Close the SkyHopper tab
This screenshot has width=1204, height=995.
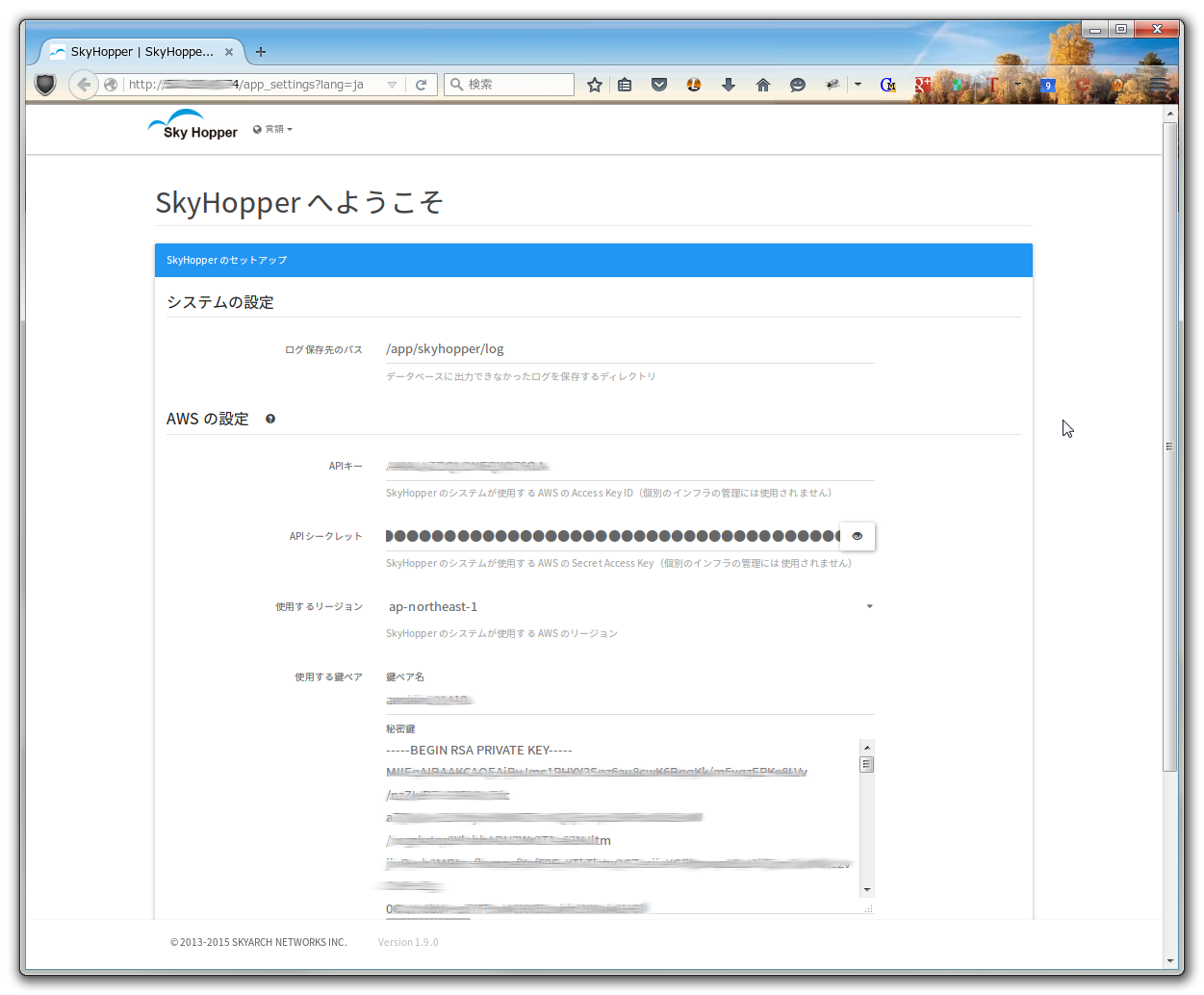(x=229, y=52)
